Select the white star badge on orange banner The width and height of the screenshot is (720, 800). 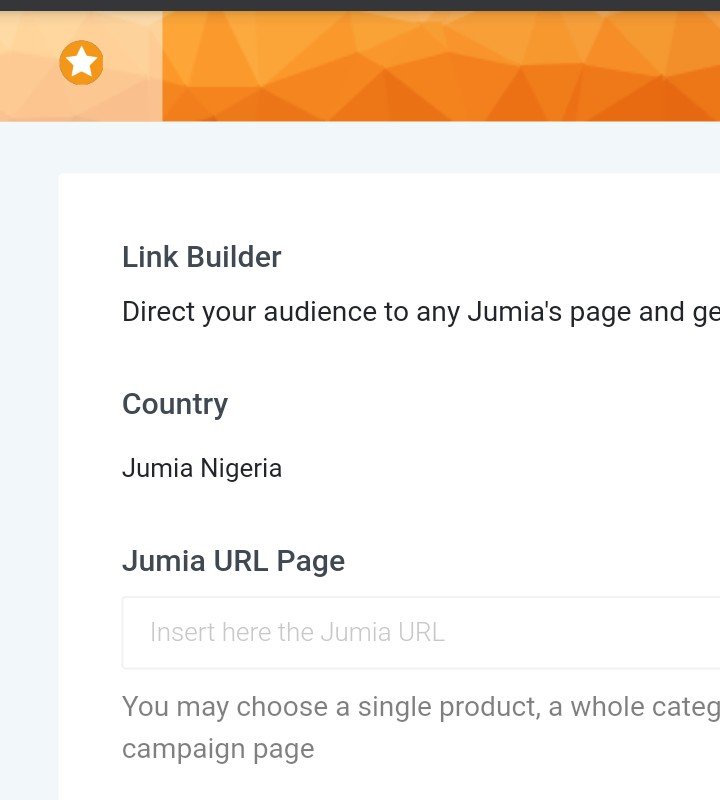83,61
